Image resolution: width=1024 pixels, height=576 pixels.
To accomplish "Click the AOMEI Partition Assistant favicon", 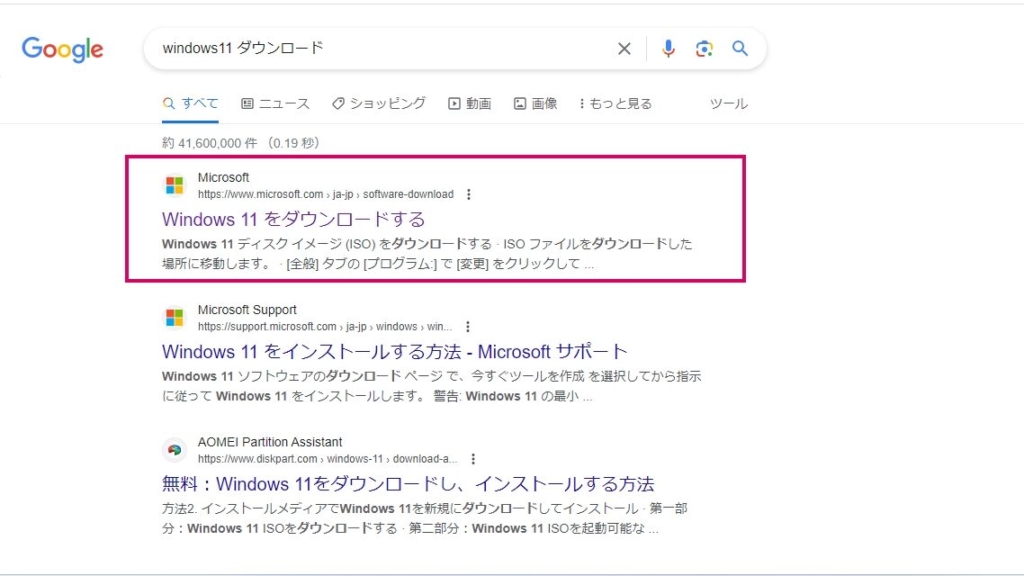I will pyautogui.click(x=174, y=450).
